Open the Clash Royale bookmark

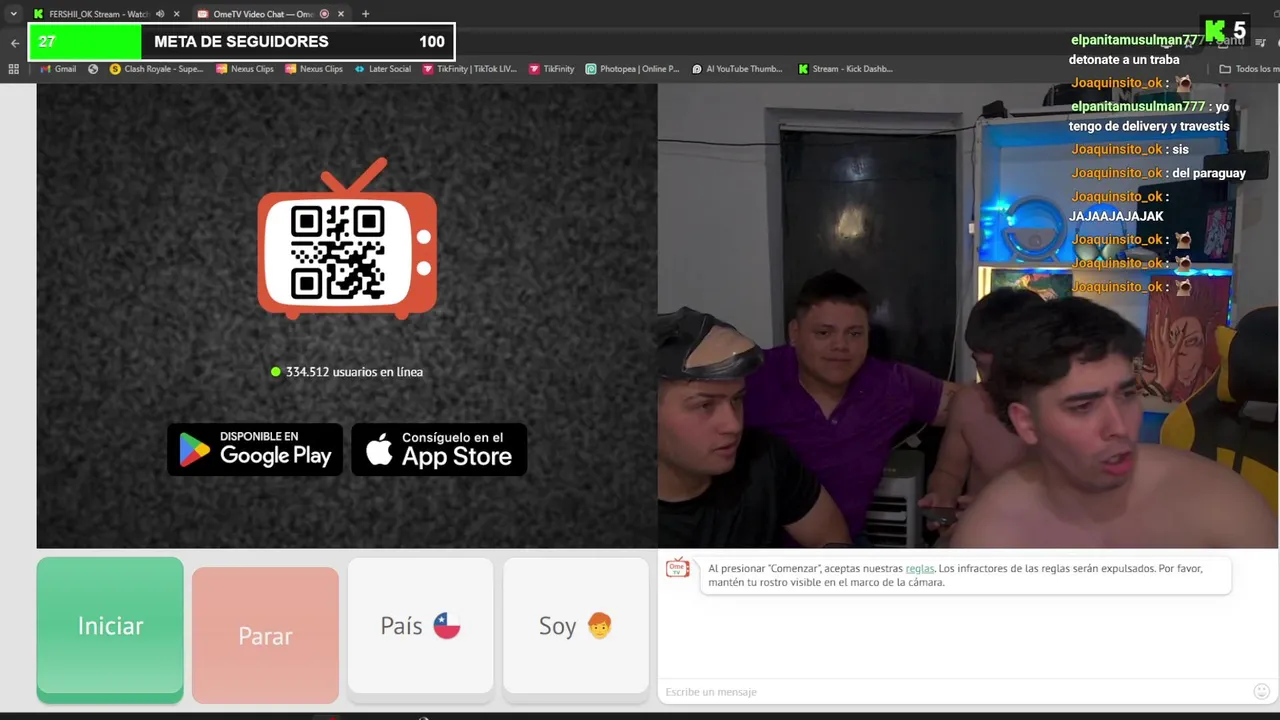coord(157,69)
